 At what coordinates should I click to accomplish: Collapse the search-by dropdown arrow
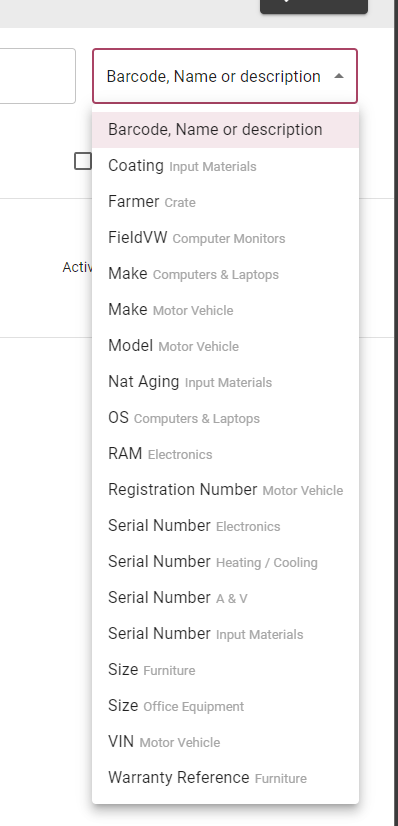[339, 76]
